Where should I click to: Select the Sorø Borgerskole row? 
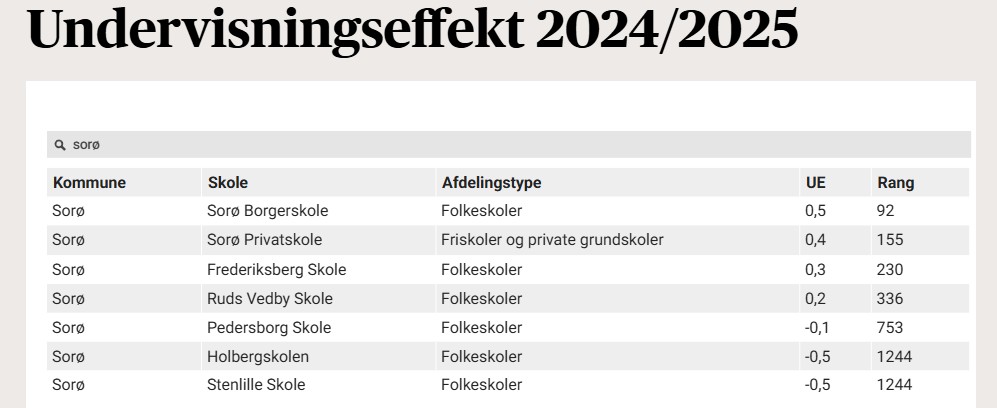click(267, 211)
